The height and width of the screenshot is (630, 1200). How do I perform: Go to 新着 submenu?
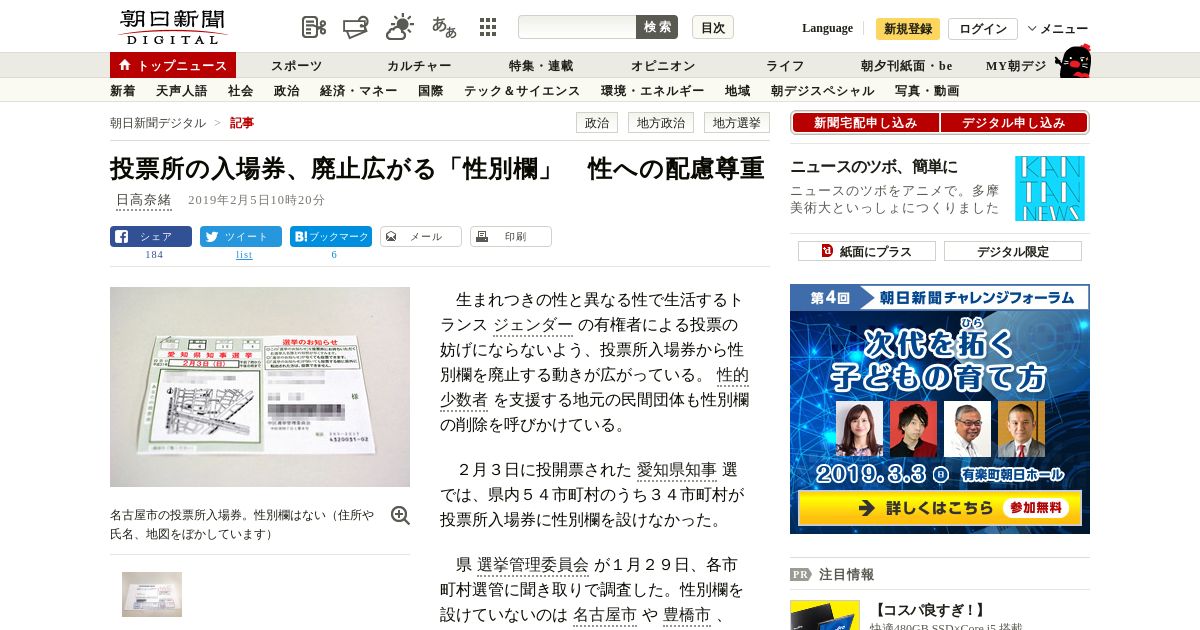123,91
